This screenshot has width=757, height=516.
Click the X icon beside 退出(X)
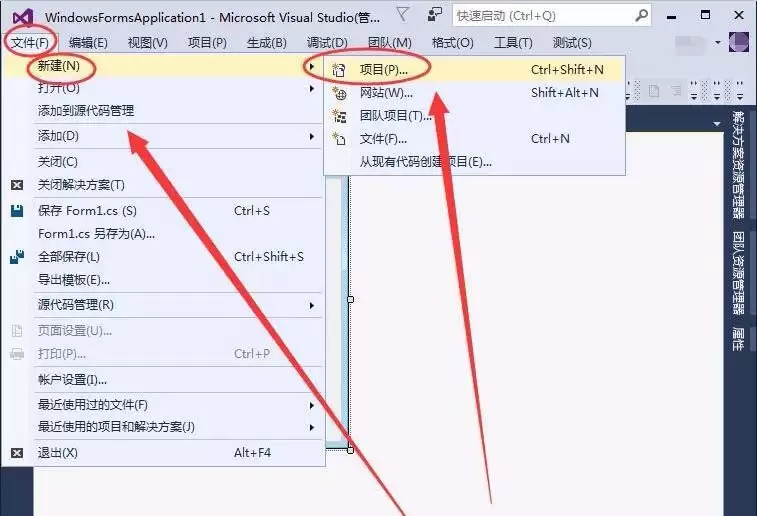[x=17, y=453]
